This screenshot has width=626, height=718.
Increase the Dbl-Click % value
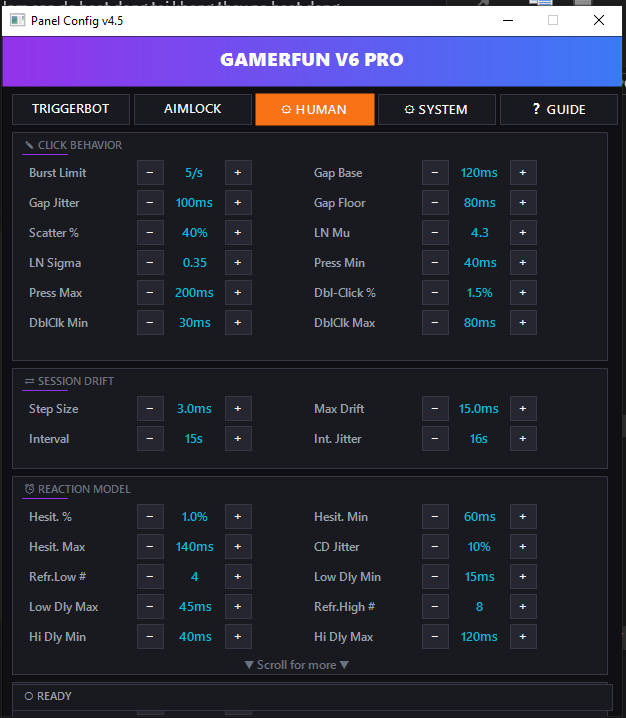(x=523, y=293)
